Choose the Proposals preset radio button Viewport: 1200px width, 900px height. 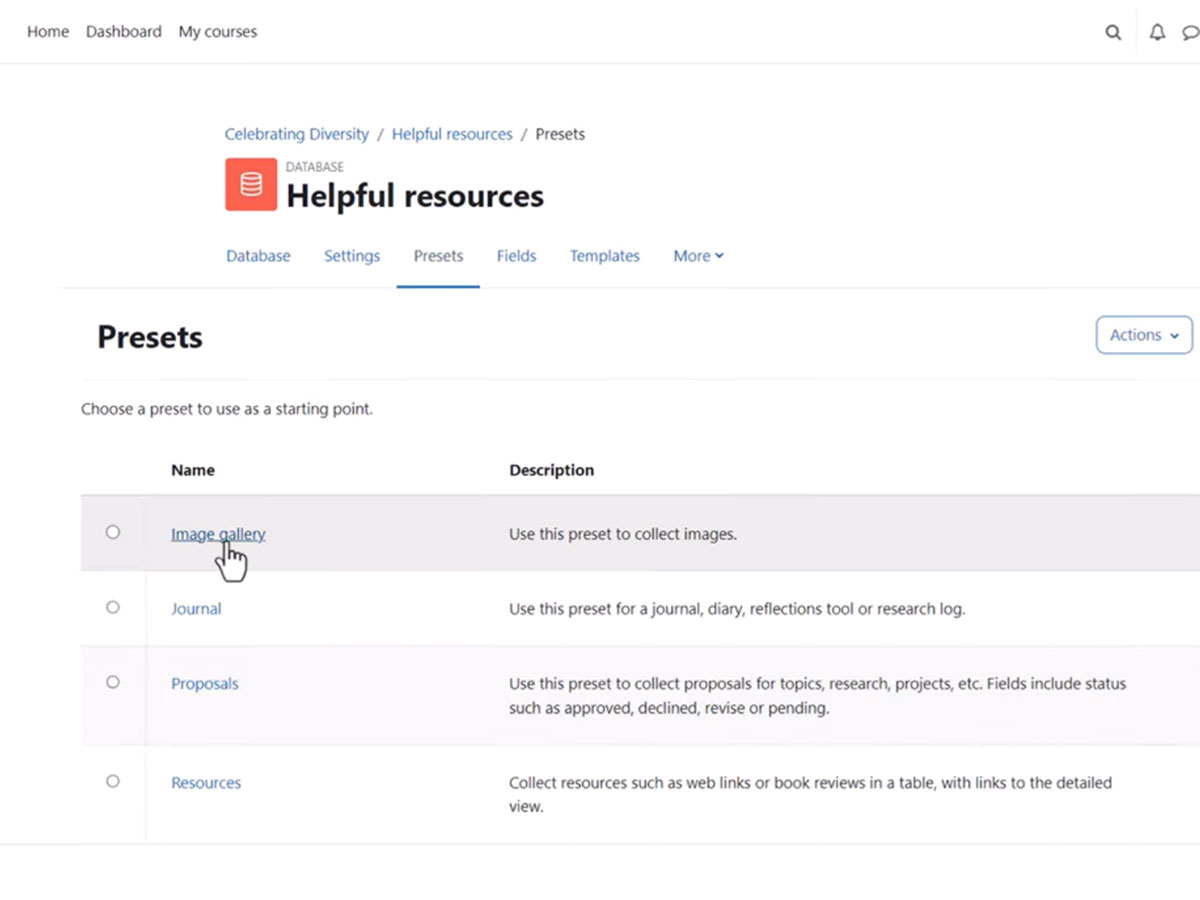[113, 682]
